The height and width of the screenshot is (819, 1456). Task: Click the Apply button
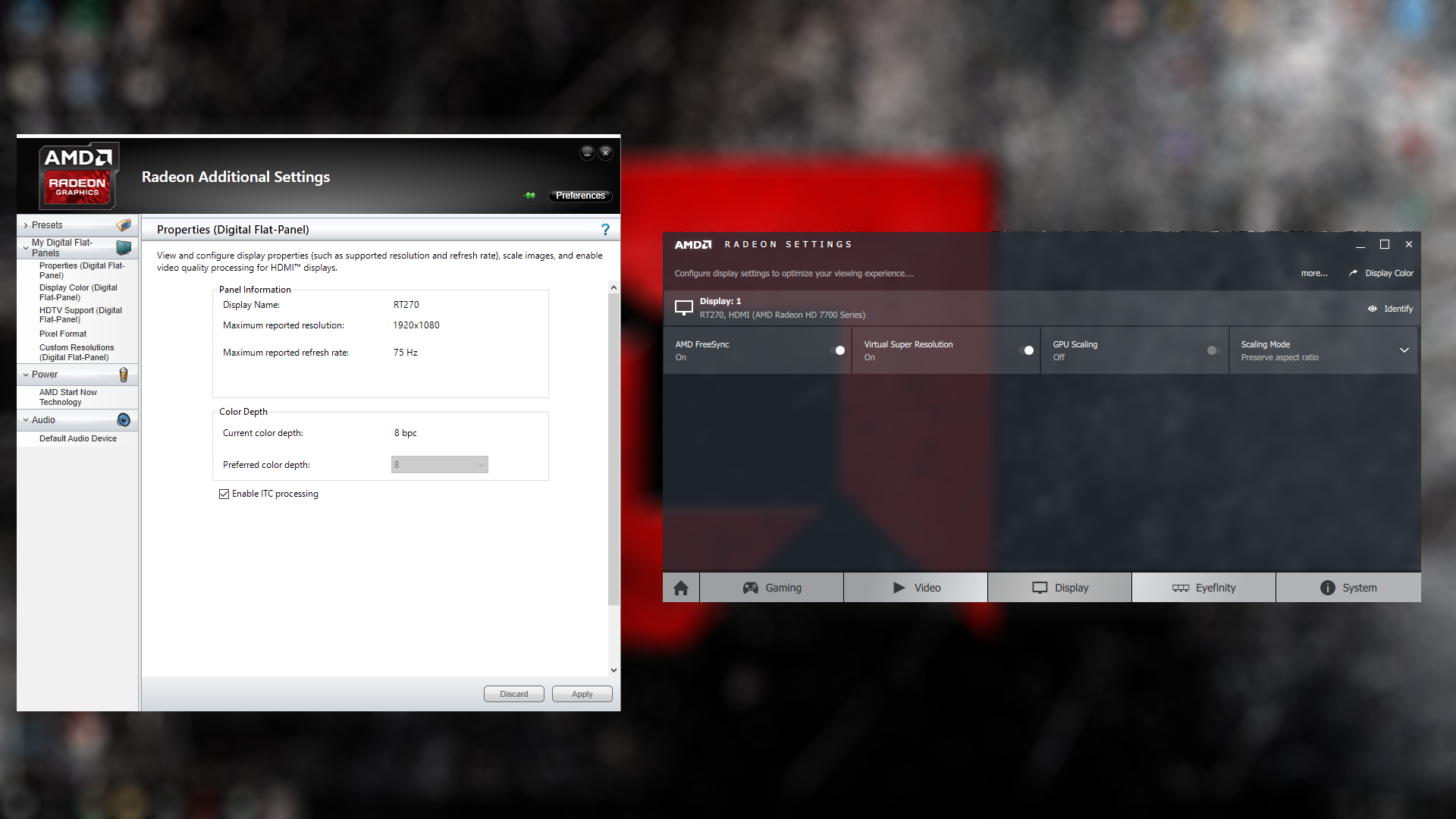click(582, 694)
